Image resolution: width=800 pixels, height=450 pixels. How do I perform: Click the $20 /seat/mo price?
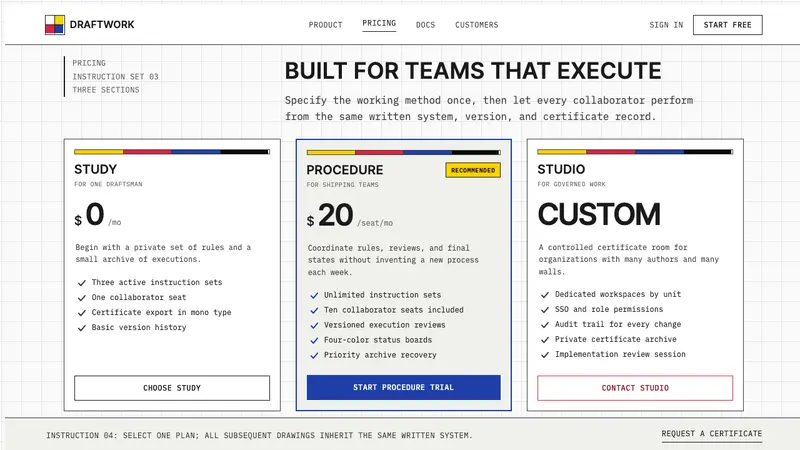pyautogui.click(x=350, y=215)
